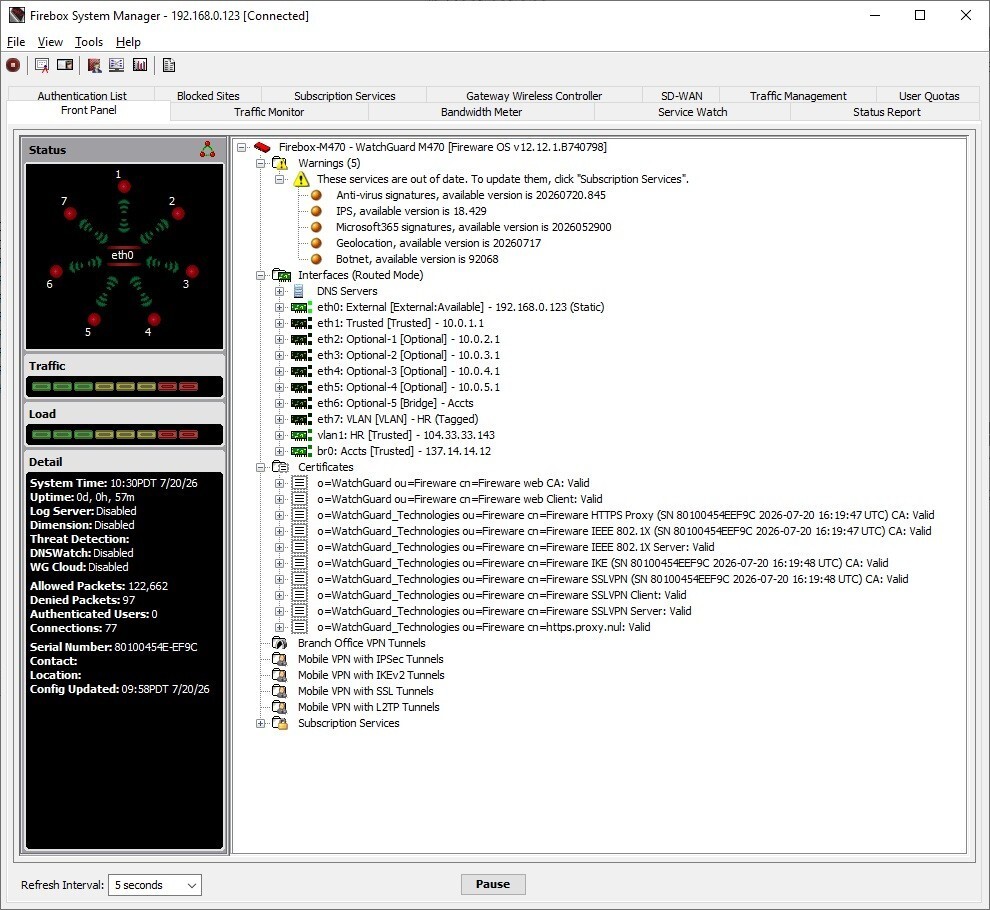Open the Communication Log document icon
The image size is (990, 910).
[169, 65]
